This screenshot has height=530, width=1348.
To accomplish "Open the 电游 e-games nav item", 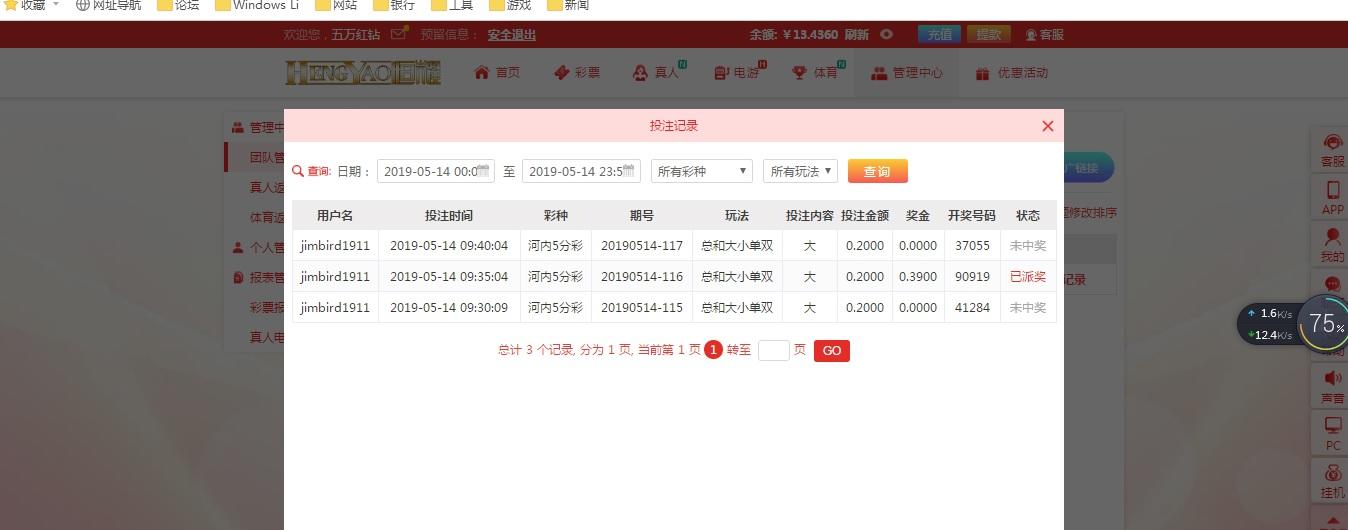I will click(738, 73).
